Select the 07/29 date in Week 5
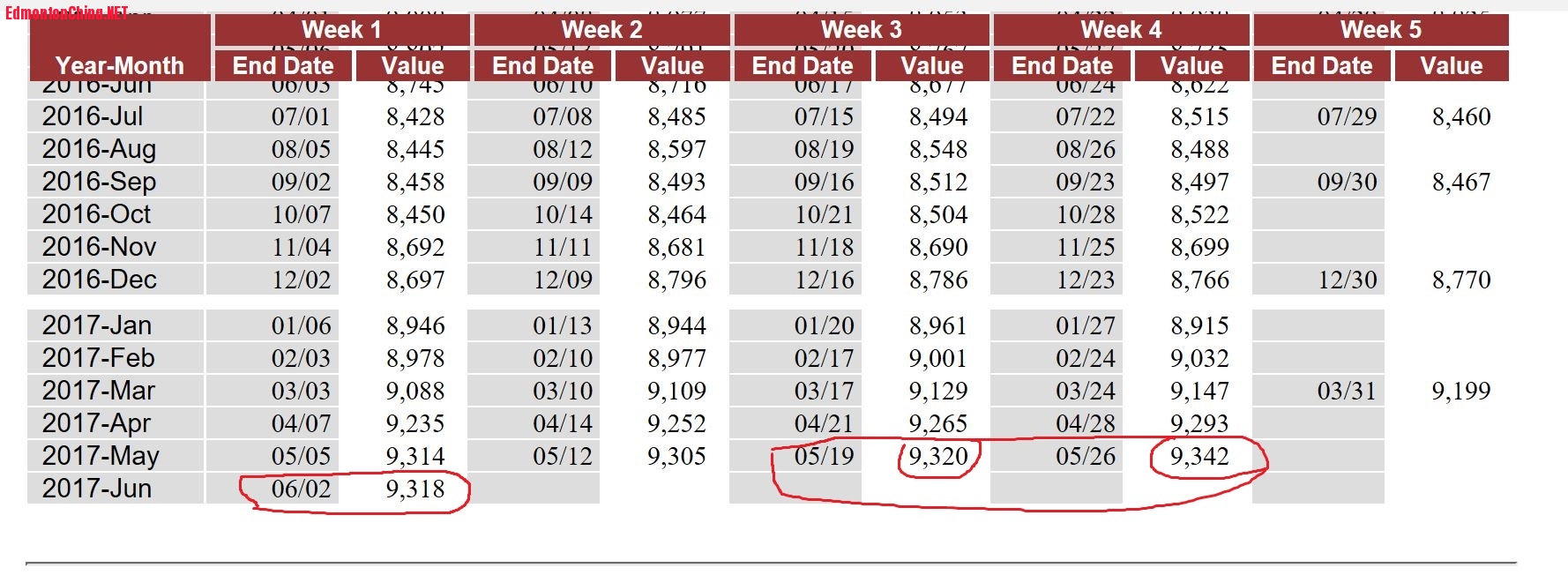Screen dimensions: 1568x575 [1347, 116]
